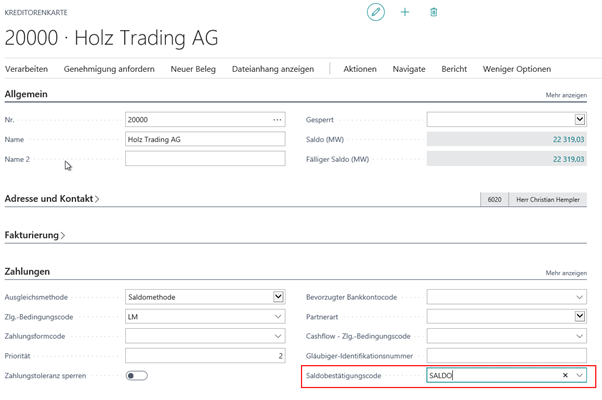602x400 pixels.
Task: Click Weniger Optionen
Action: (516, 69)
